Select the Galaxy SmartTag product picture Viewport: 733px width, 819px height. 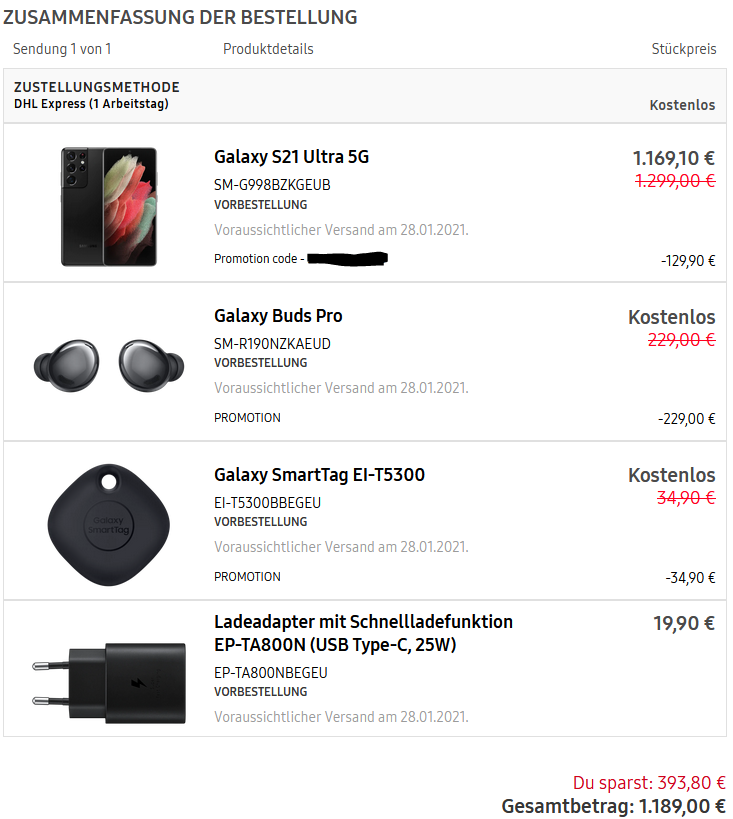coord(109,524)
